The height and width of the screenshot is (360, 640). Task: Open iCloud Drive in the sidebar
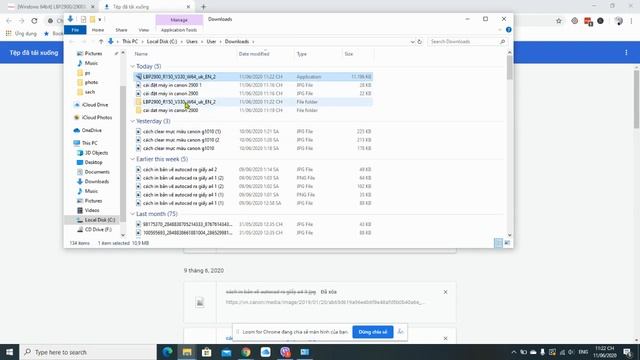click(95, 105)
